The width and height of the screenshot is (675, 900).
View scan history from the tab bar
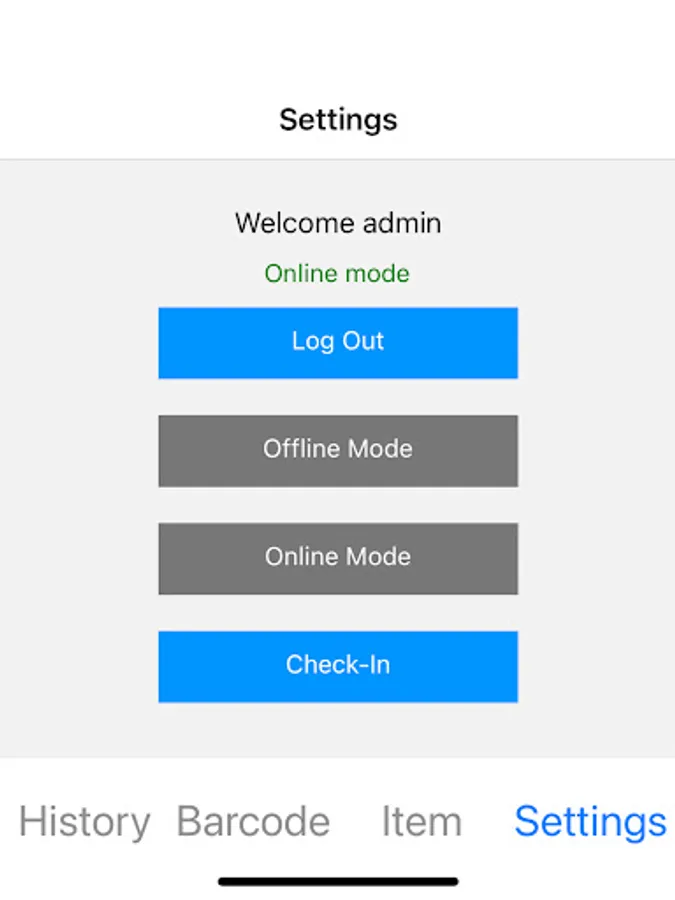85,822
